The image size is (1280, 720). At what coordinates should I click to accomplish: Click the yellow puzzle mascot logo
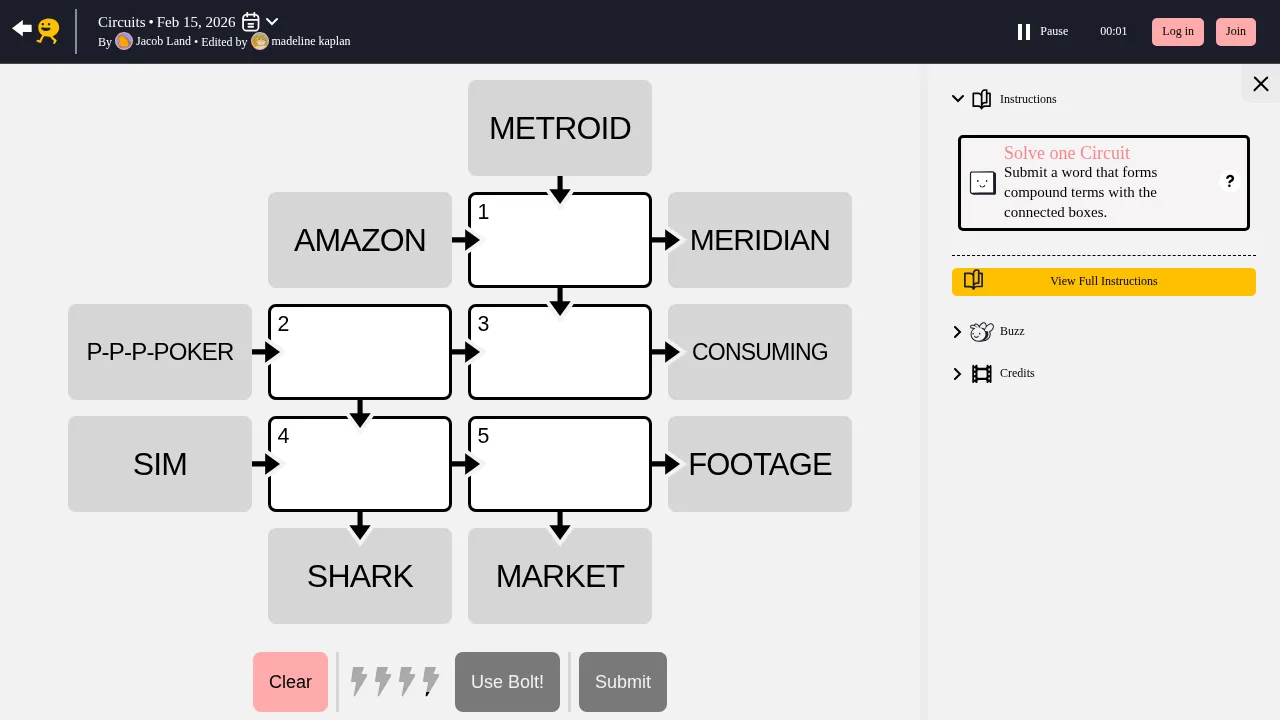click(48, 31)
